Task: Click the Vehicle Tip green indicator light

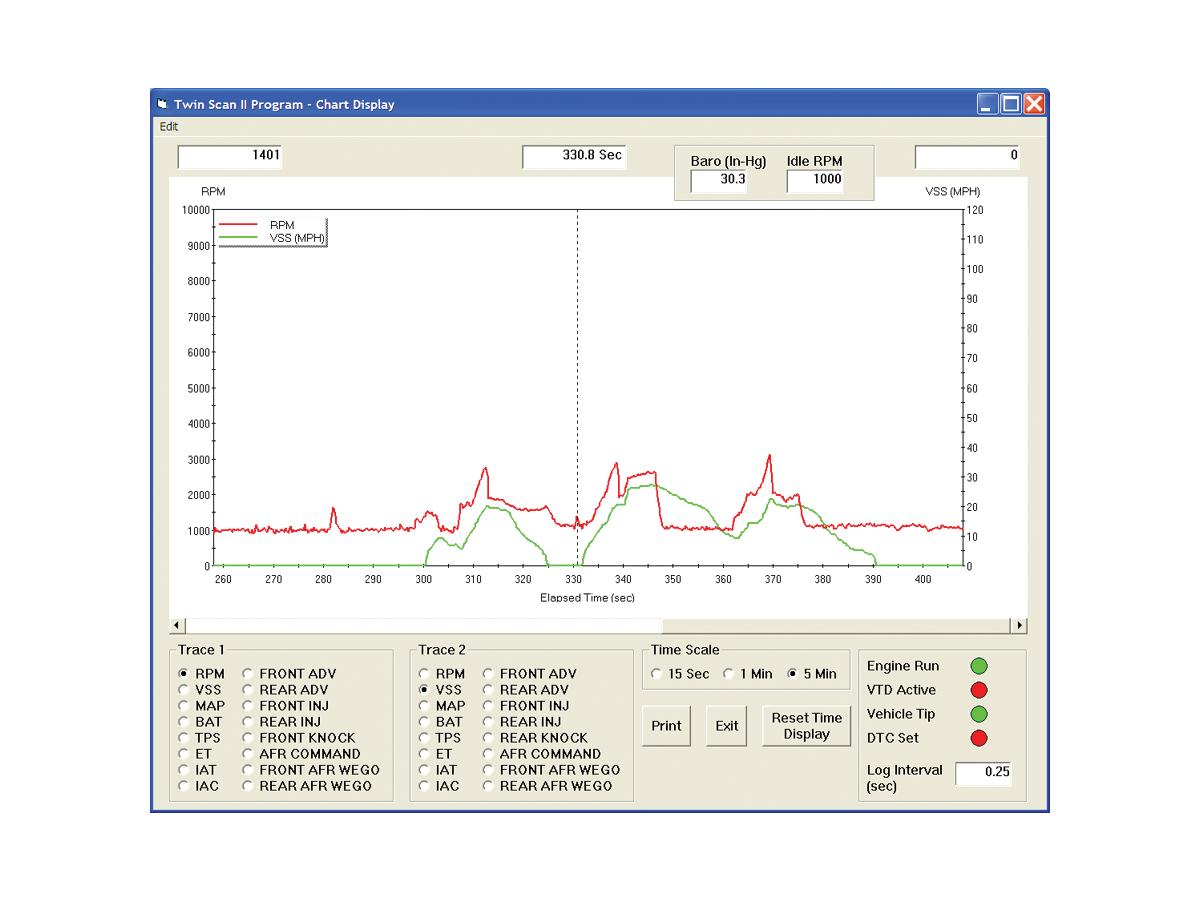Action: [979, 714]
